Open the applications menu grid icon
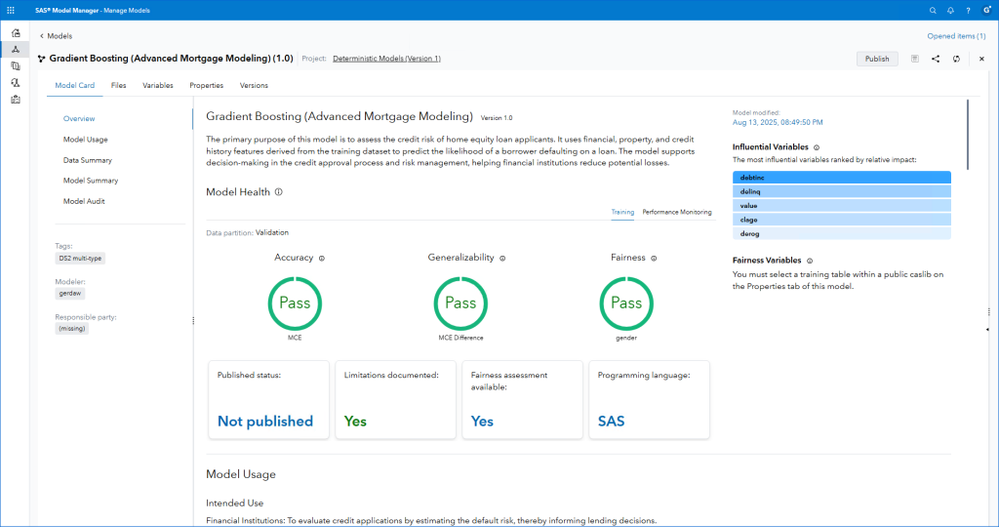This screenshot has width=999, height=527. click(11, 10)
